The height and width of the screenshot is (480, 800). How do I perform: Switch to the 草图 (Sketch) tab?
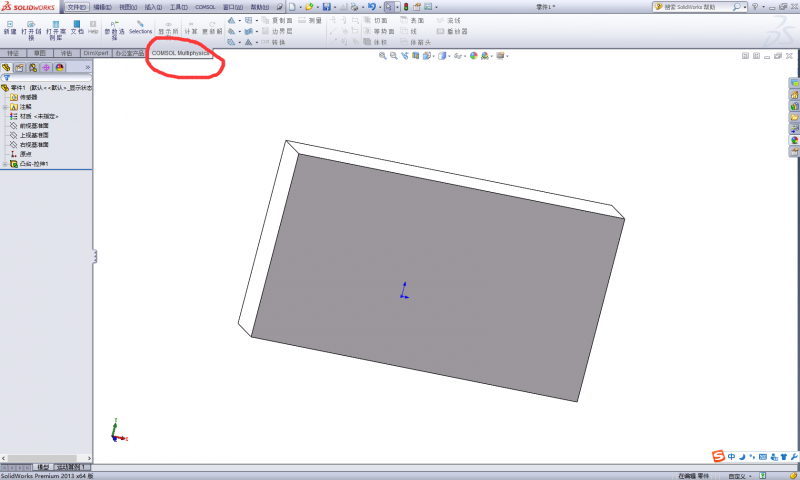[x=40, y=53]
